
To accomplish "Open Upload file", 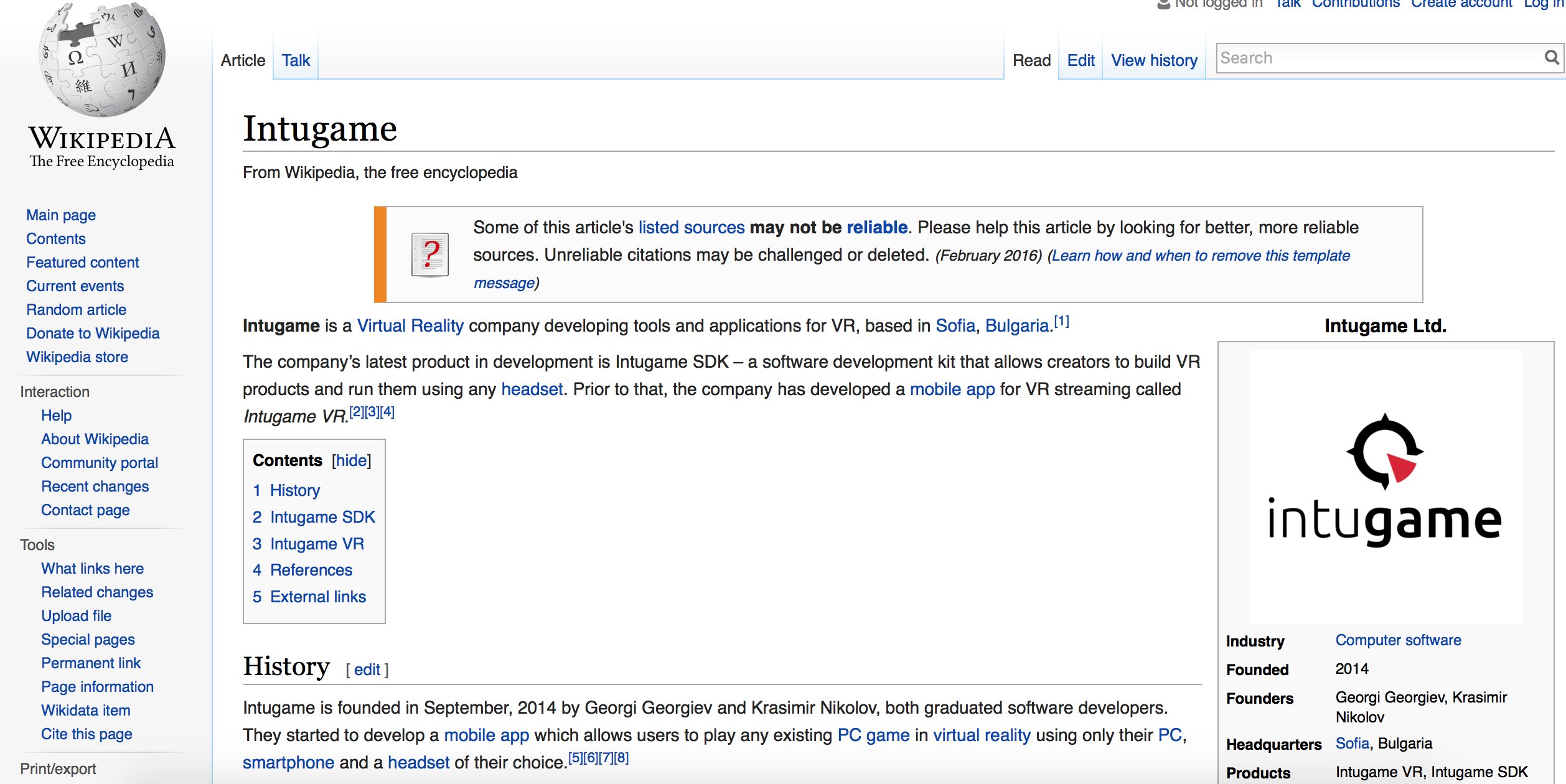I will tap(77, 616).
